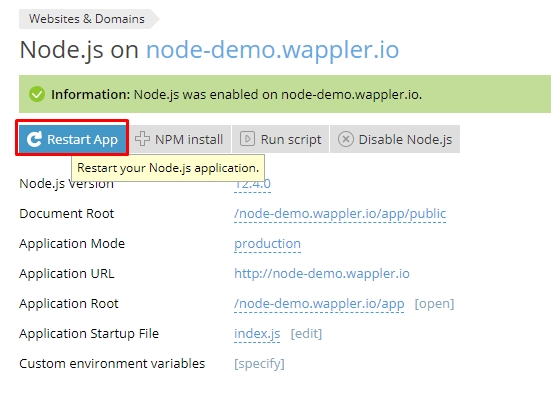Change Node.js version 12.4.0

(x=252, y=184)
